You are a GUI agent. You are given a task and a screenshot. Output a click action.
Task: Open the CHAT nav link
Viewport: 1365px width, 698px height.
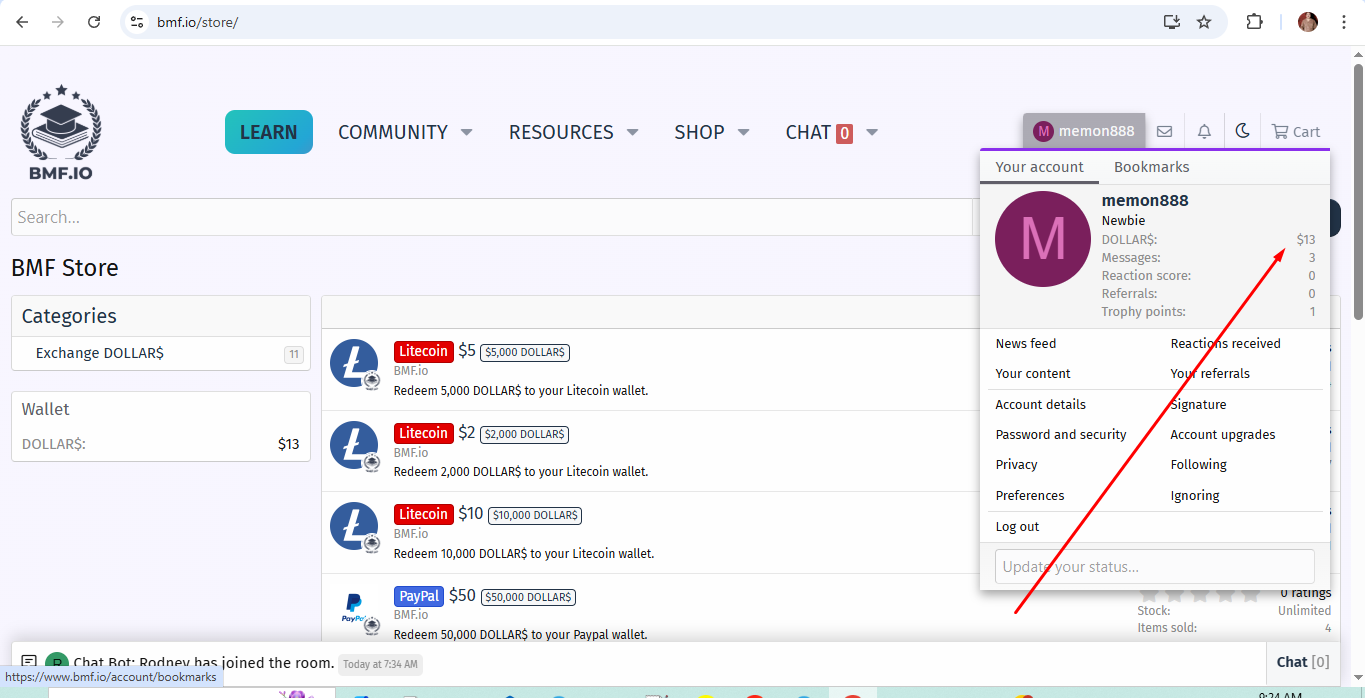coord(819,132)
